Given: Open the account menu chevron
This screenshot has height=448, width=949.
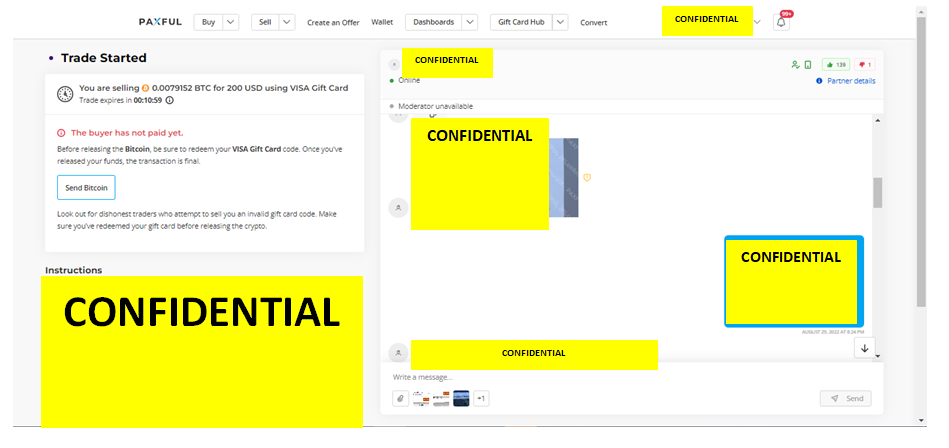Looking at the screenshot, I should click(757, 22).
